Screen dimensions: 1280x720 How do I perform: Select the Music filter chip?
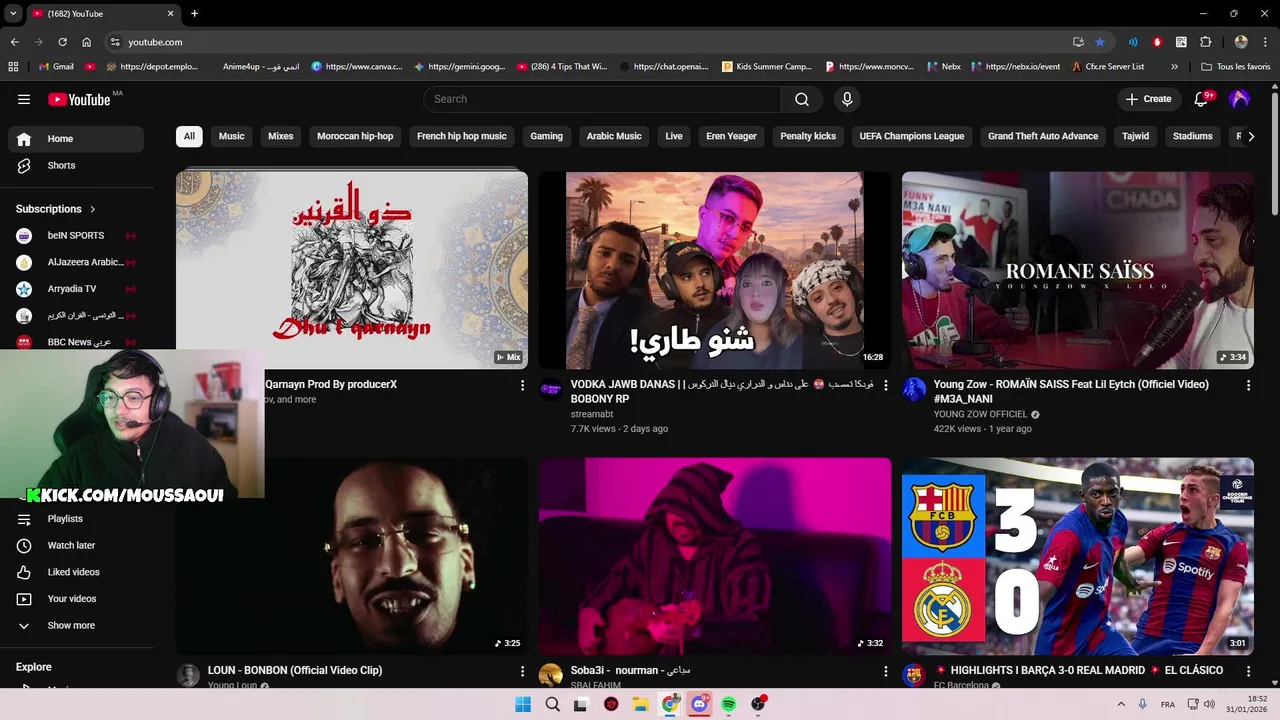pos(232,136)
